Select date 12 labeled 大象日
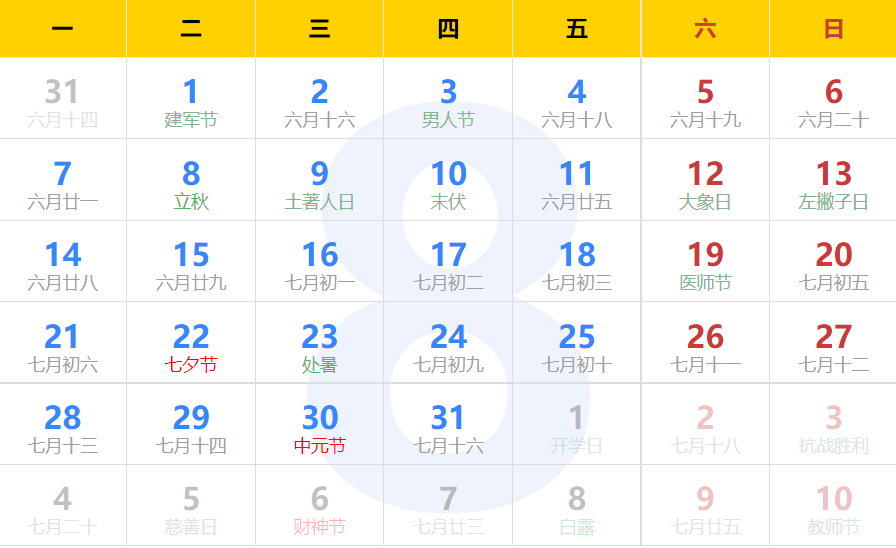The height and width of the screenshot is (548, 896). click(705, 180)
